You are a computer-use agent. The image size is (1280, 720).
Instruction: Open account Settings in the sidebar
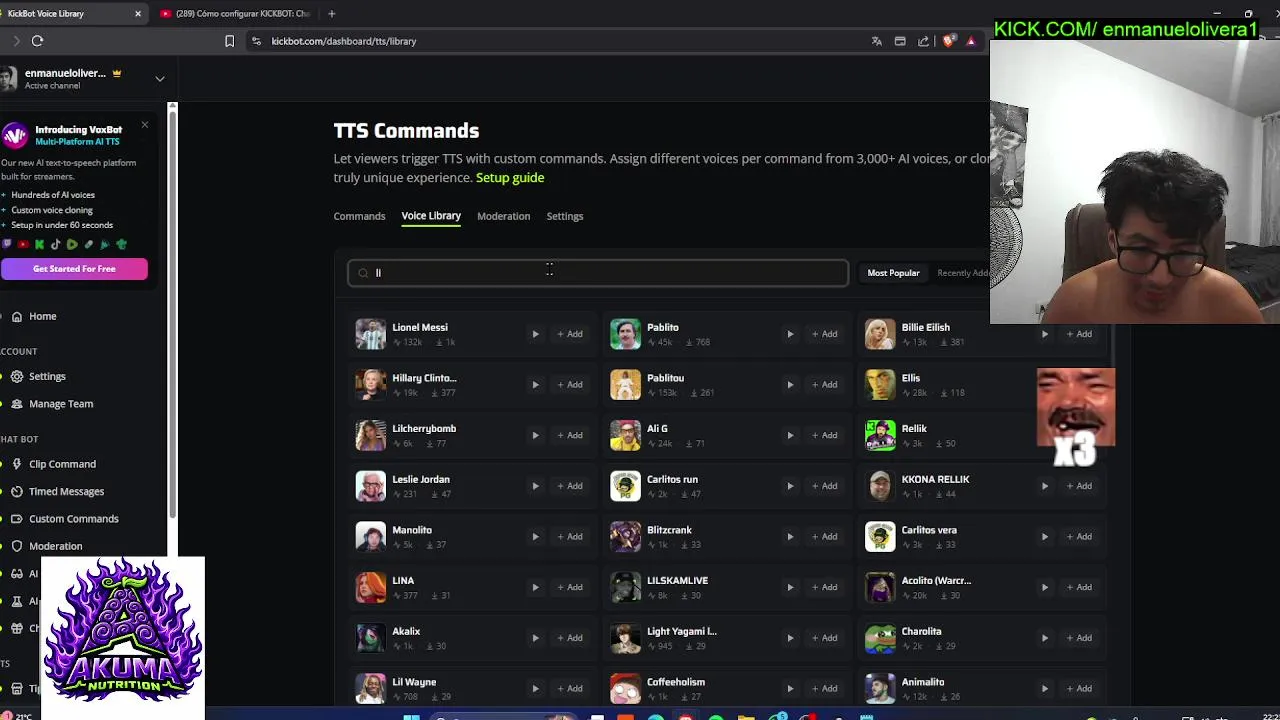coord(47,376)
